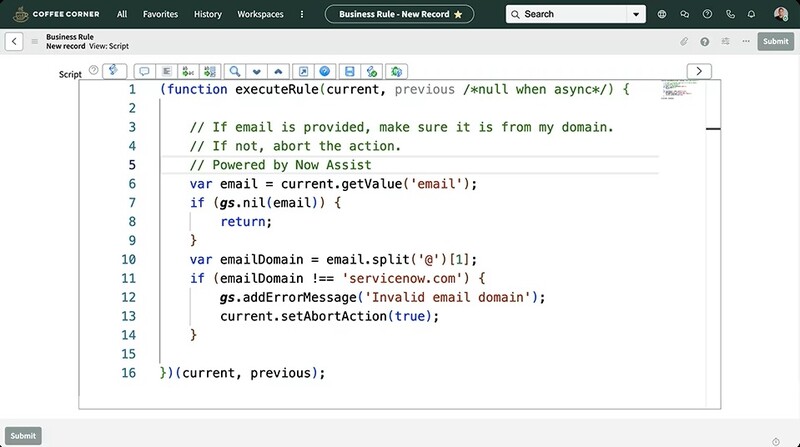Click the Now Assist script generation icon
Viewport: 800px width, 447px height.
[x=117, y=71]
